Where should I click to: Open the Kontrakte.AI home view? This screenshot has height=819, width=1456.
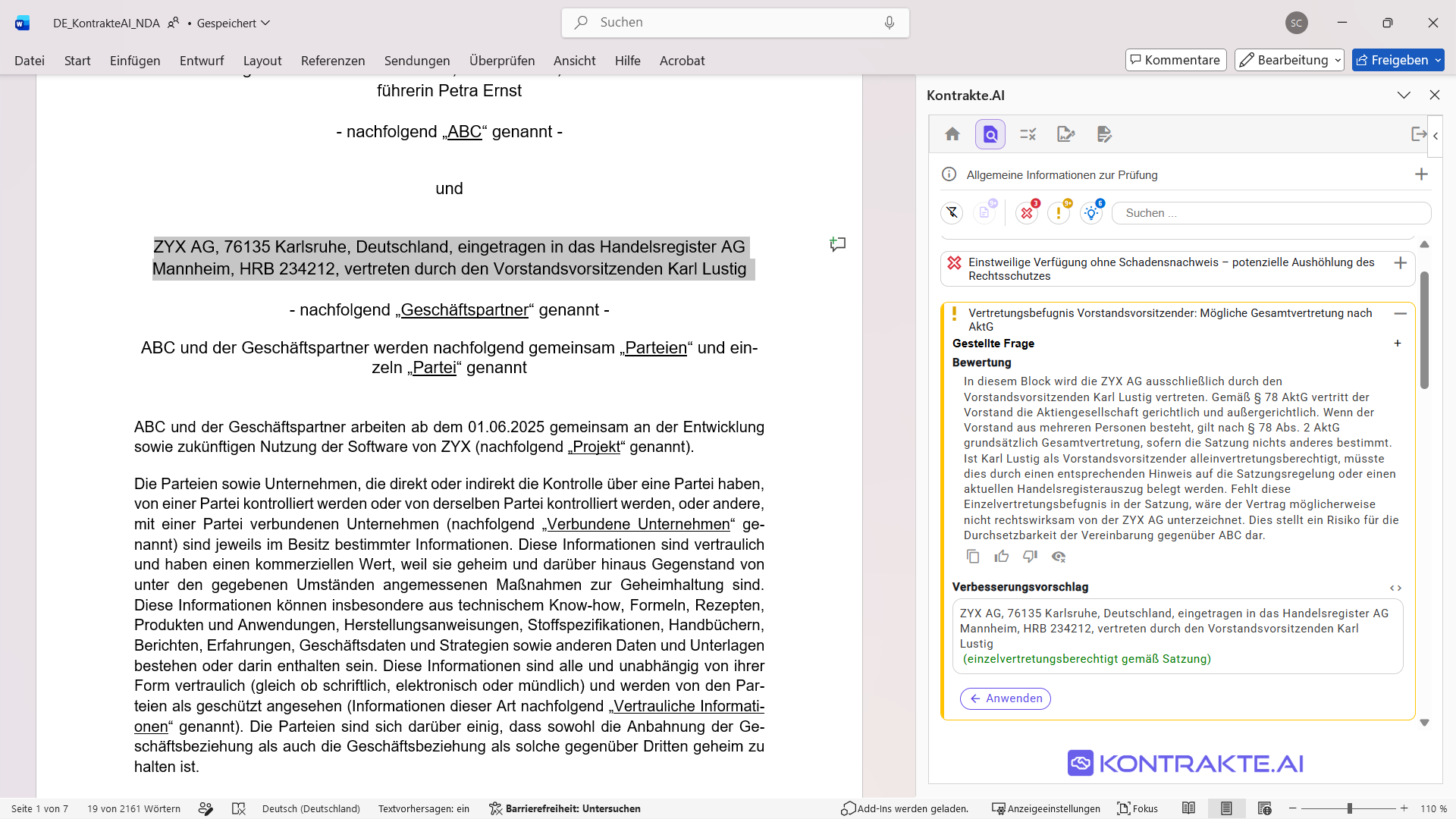[952, 134]
